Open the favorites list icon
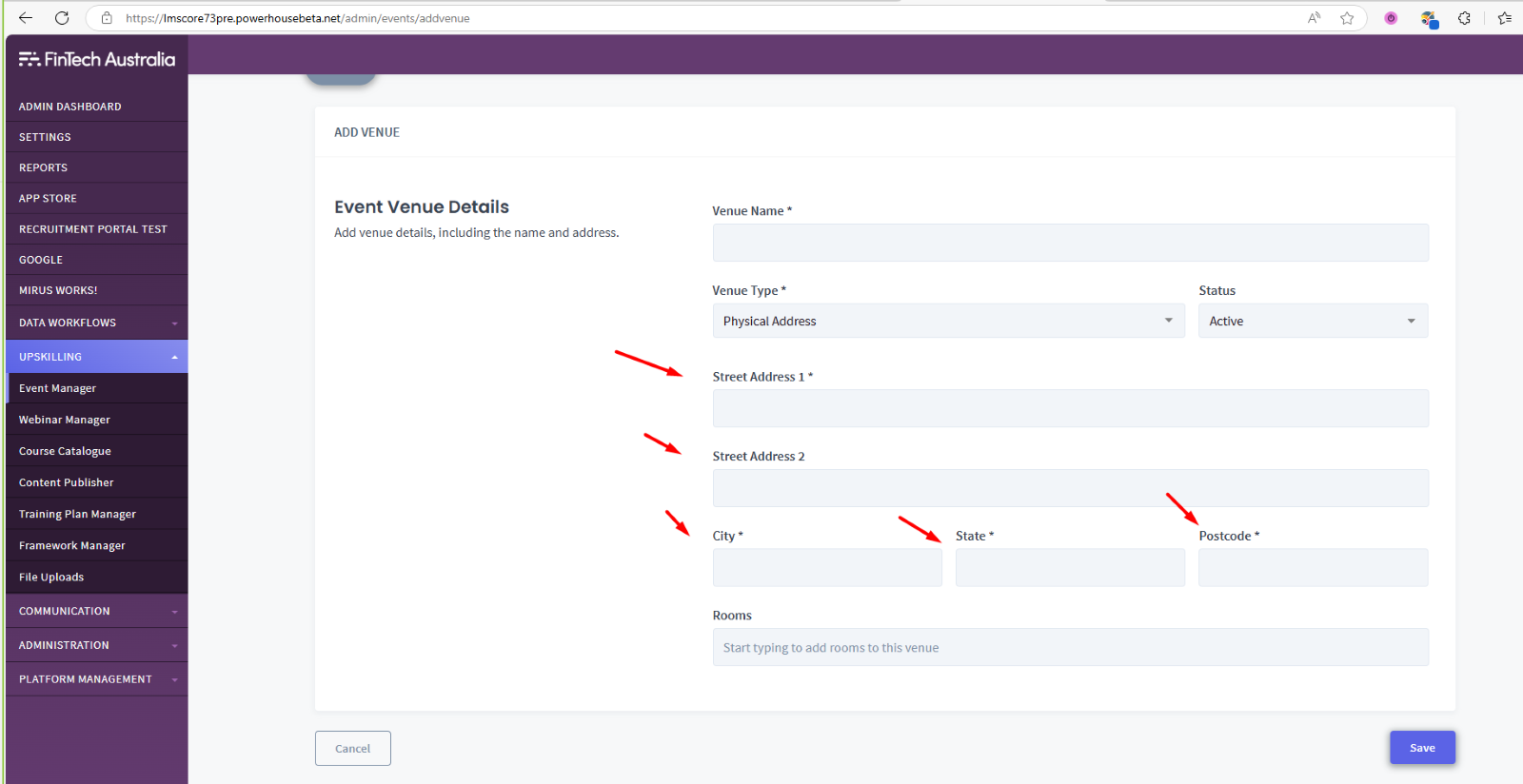 [x=1504, y=18]
